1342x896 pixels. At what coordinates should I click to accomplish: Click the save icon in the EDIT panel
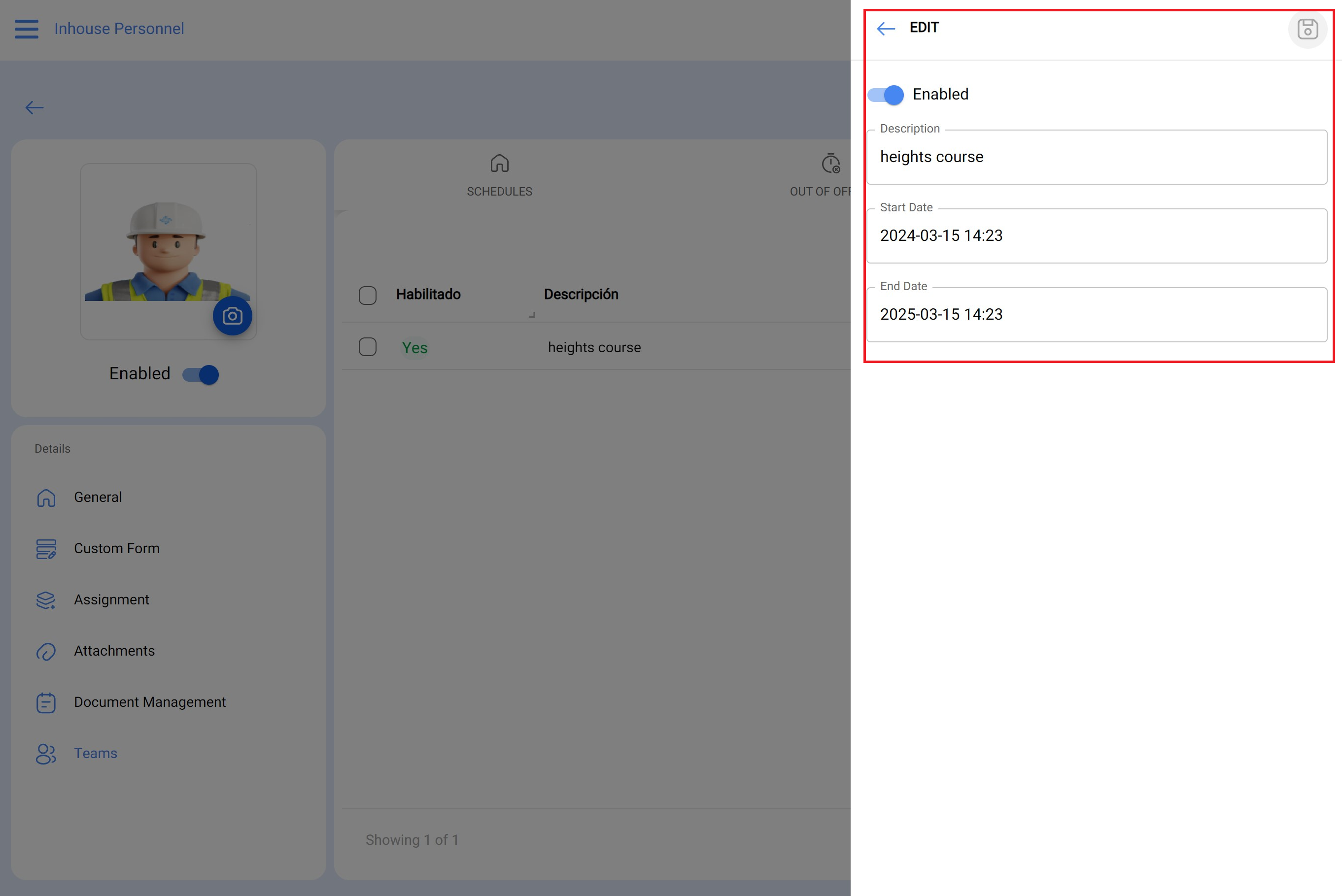(x=1308, y=30)
